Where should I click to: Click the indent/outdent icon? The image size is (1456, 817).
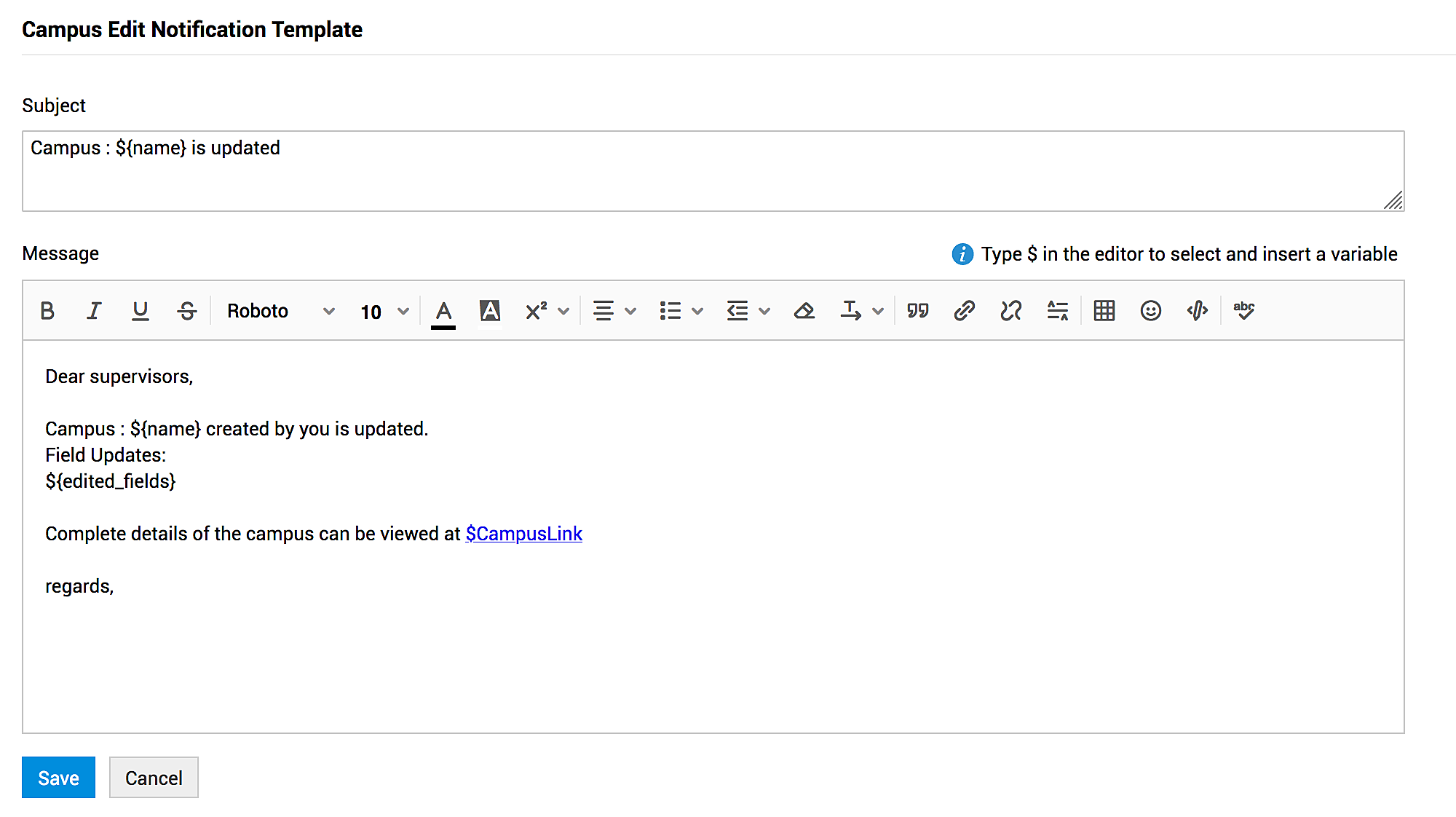tap(737, 311)
